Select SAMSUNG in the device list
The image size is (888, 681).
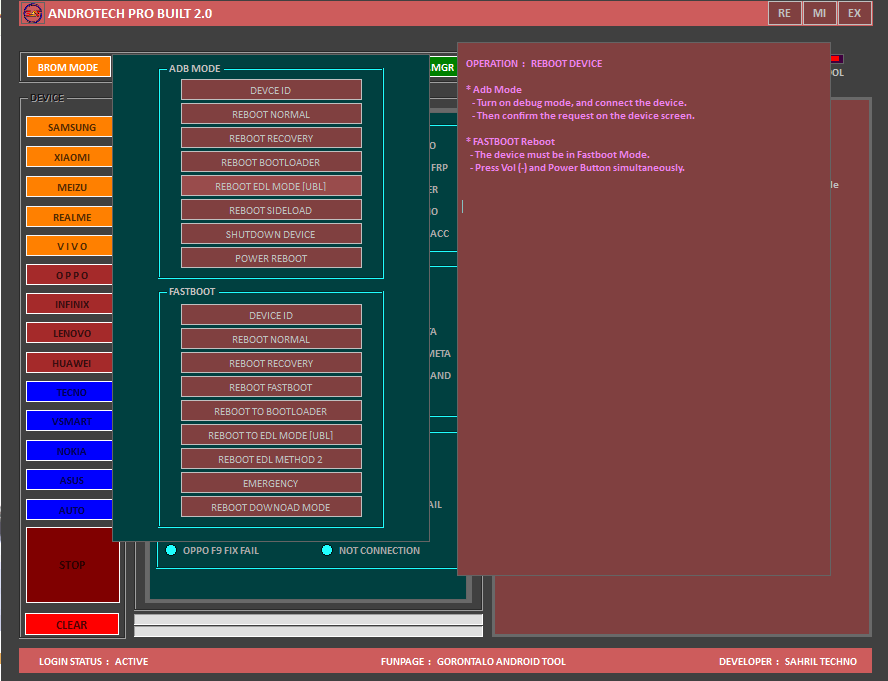tap(70, 127)
